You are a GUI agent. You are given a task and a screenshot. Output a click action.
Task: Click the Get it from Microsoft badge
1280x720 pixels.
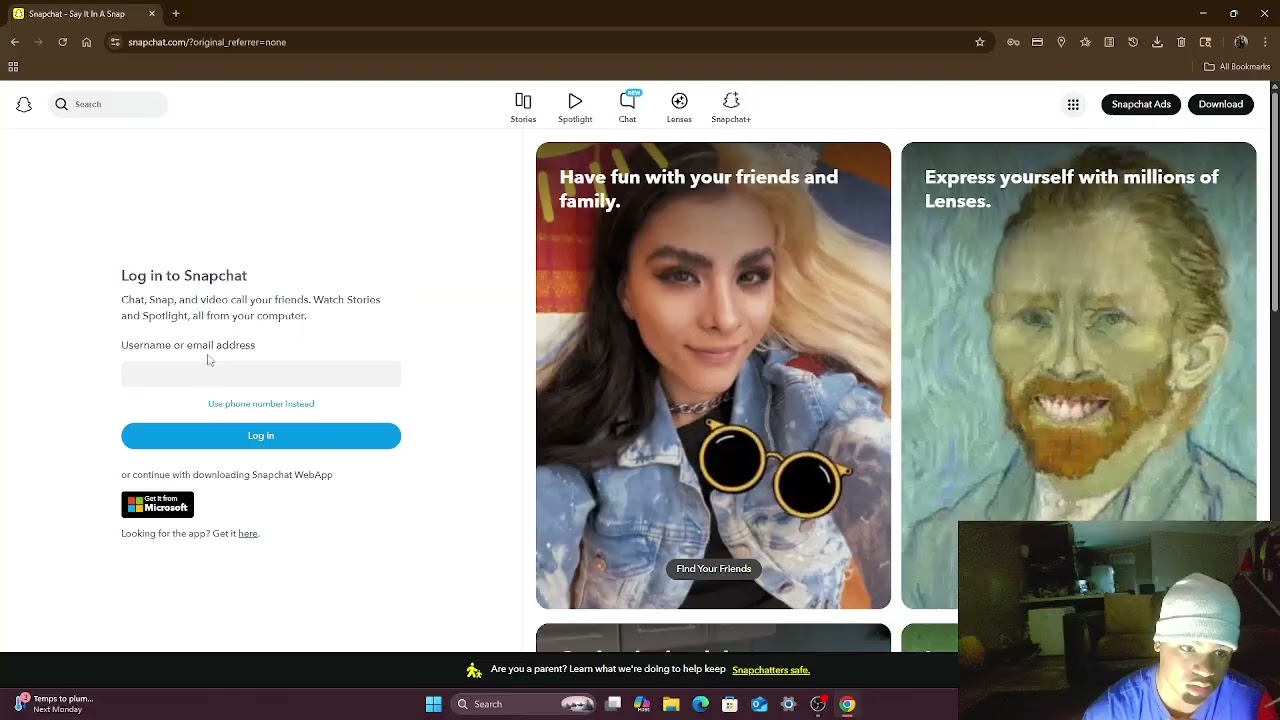(x=158, y=504)
